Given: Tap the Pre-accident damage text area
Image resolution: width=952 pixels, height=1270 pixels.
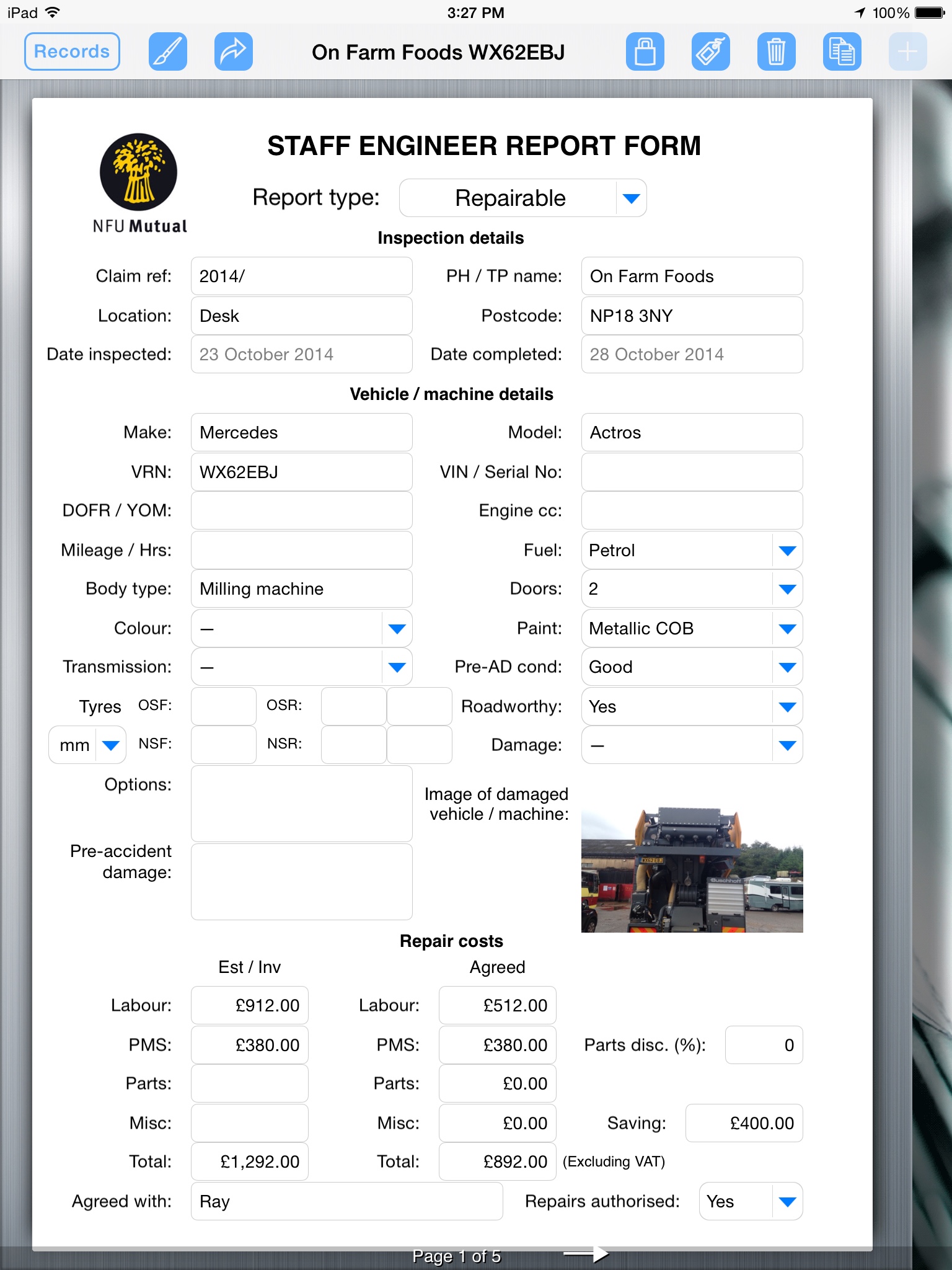Looking at the screenshot, I should click(x=302, y=882).
